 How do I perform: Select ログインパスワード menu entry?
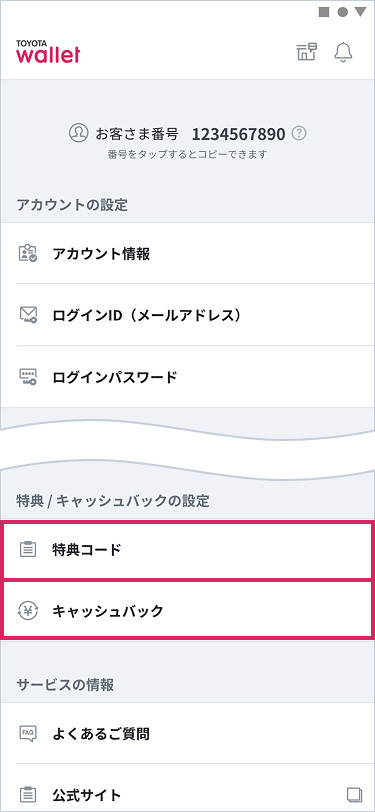point(188,376)
